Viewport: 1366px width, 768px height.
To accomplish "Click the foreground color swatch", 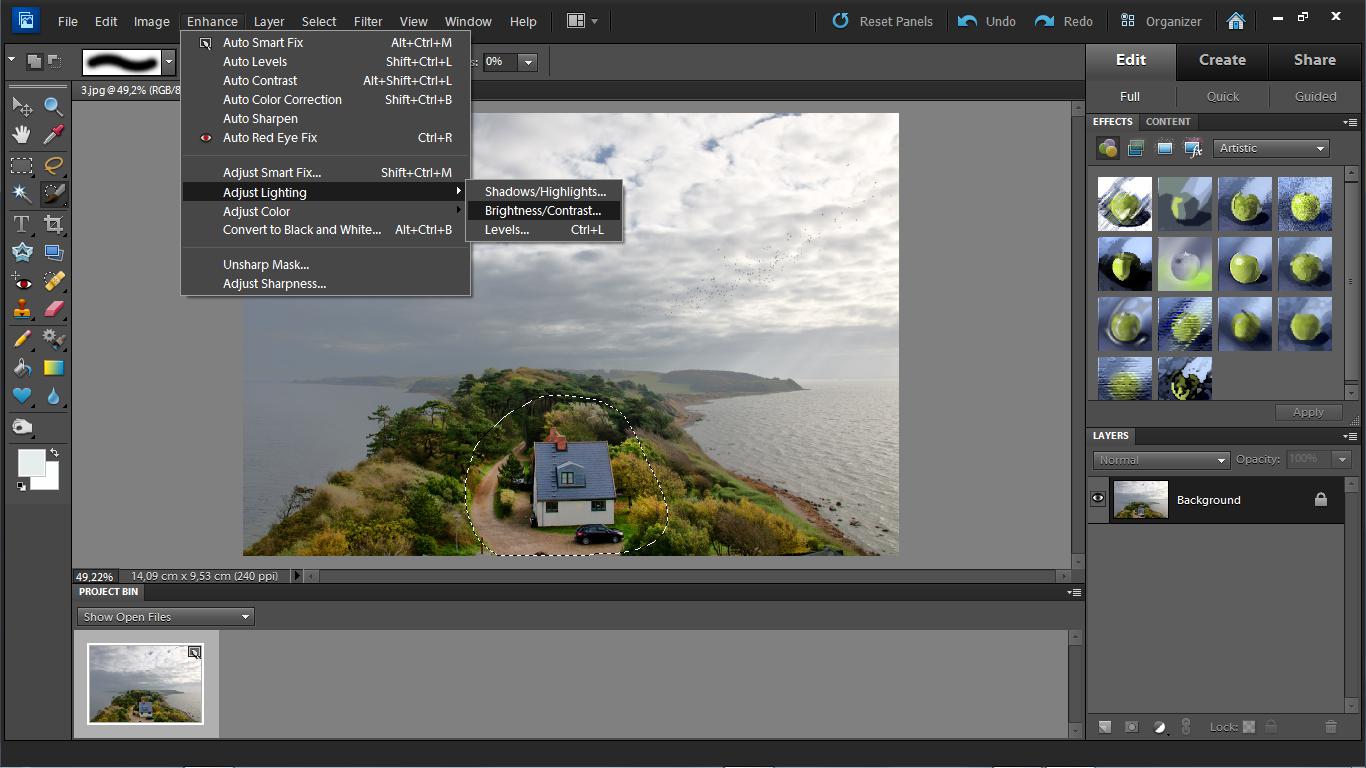I will (x=31, y=463).
